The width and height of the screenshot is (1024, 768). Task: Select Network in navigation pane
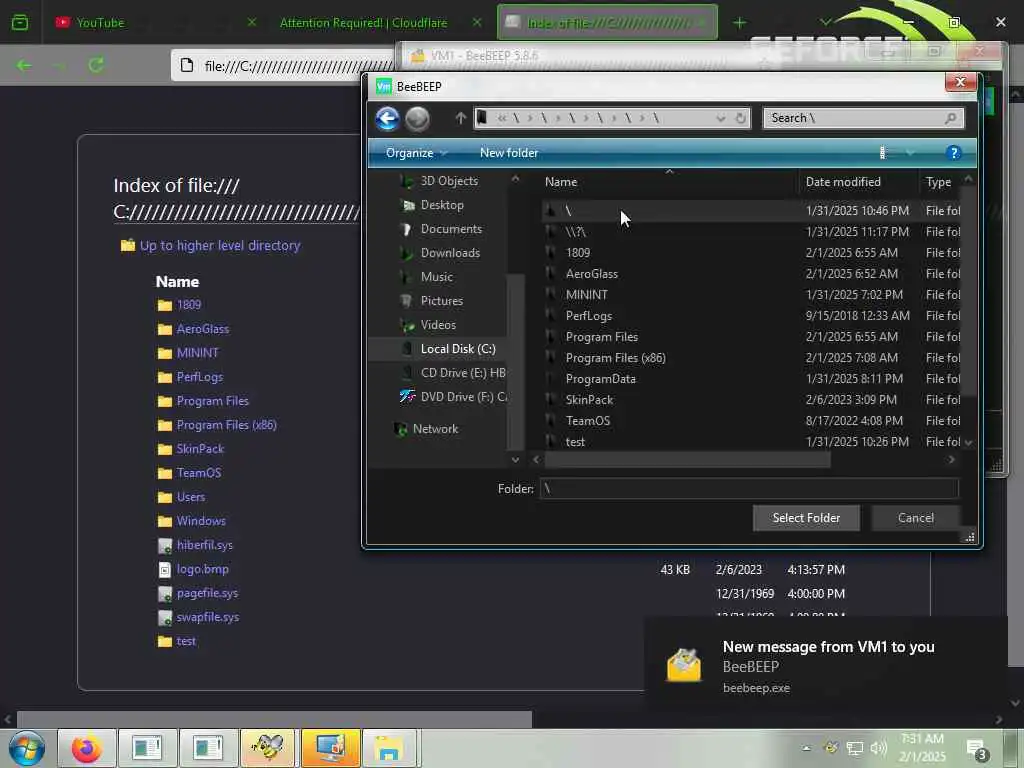pos(426,429)
